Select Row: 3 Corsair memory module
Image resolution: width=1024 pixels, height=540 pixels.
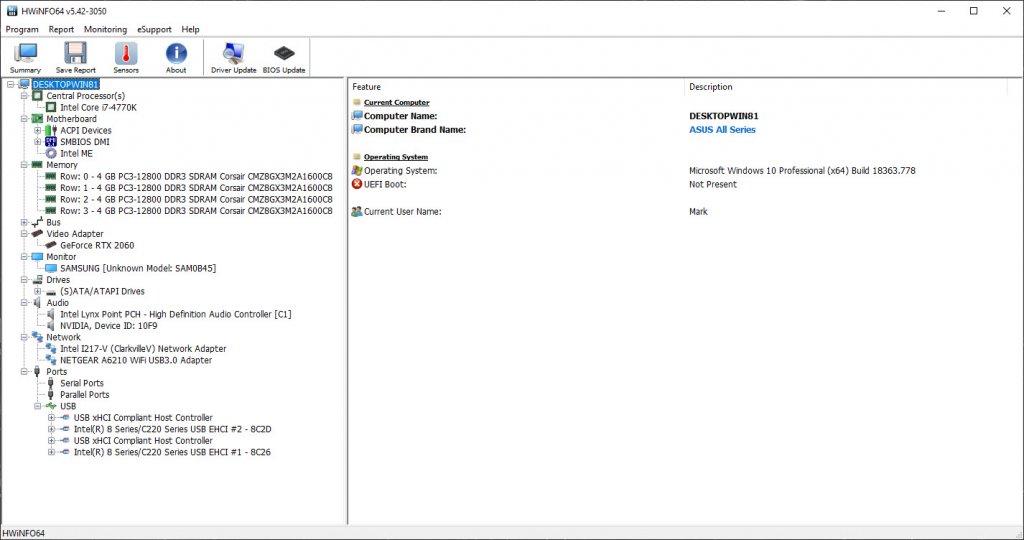coord(196,211)
